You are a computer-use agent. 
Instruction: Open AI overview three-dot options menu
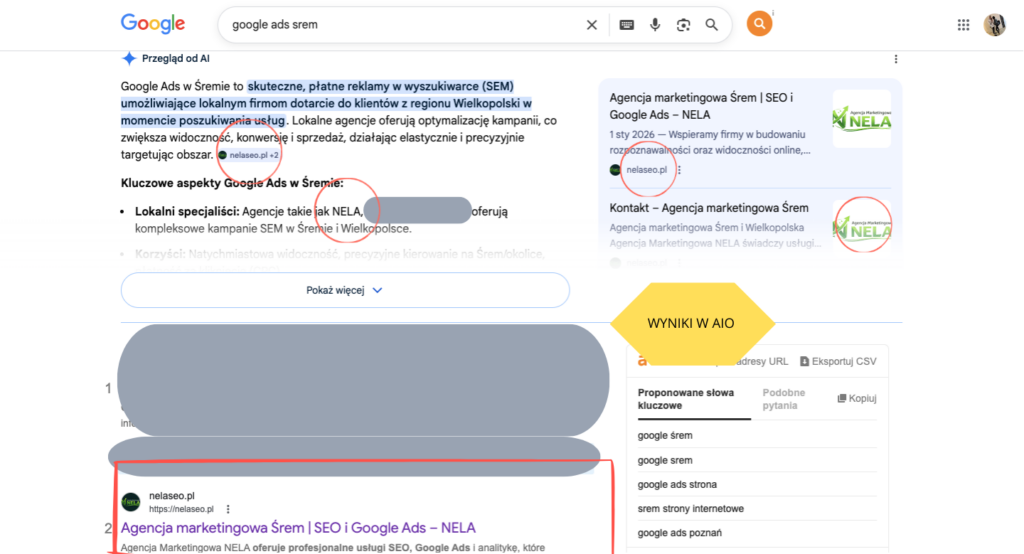tap(895, 59)
